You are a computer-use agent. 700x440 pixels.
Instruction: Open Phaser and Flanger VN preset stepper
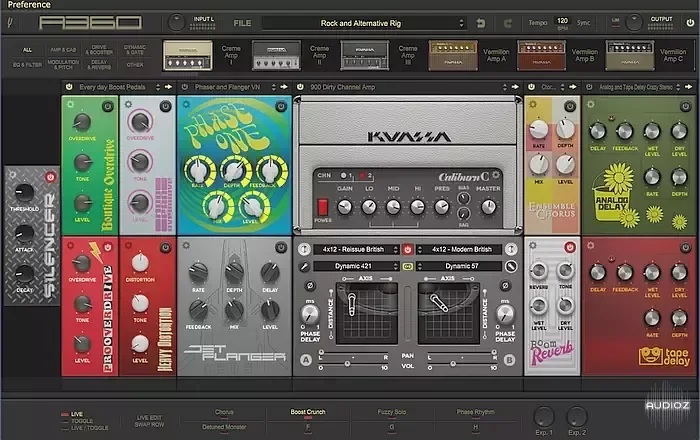pos(274,87)
